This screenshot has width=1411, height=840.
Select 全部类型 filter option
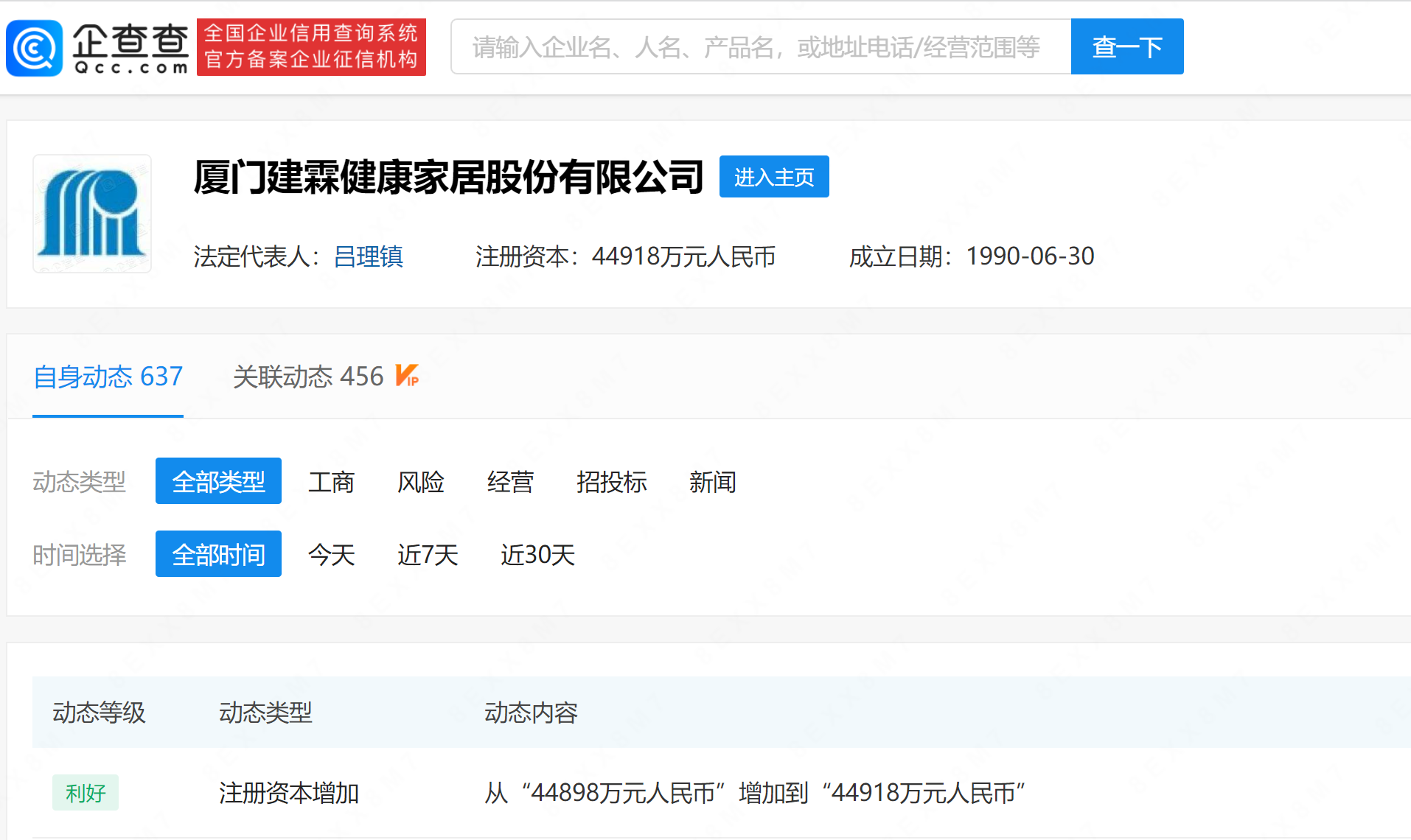point(218,481)
